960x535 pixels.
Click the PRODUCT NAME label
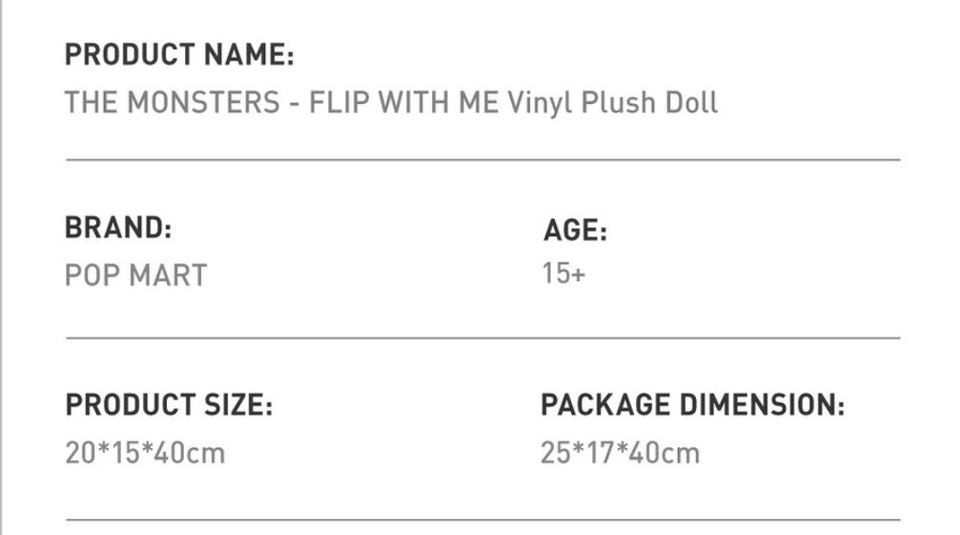[179, 55]
